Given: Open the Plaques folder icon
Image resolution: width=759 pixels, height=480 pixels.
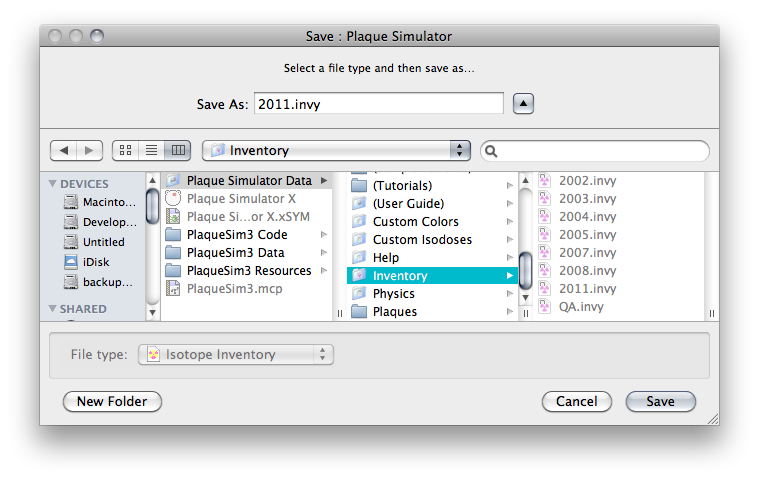Looking at the screenshot, I should (359, 312).
